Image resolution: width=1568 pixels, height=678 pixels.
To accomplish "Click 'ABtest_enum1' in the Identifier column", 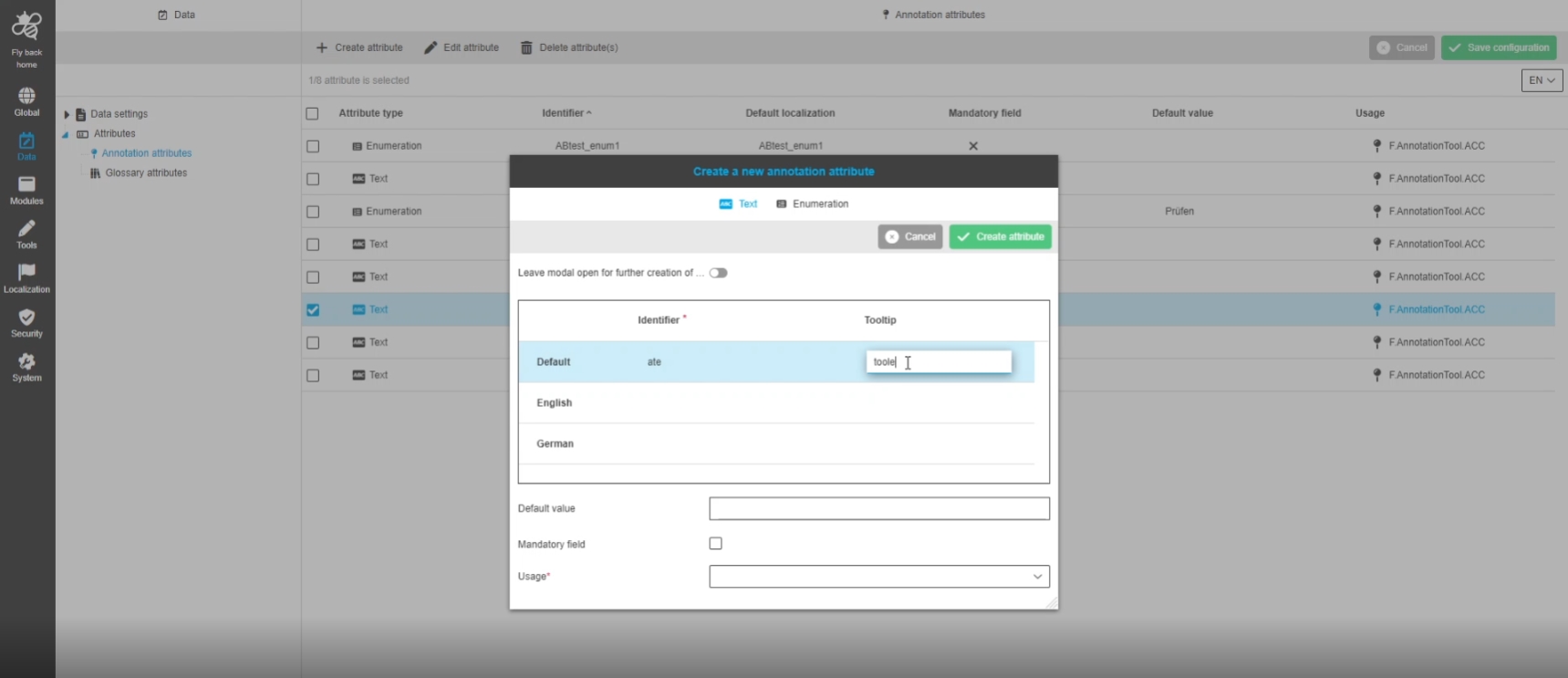I will coord(587,146).
